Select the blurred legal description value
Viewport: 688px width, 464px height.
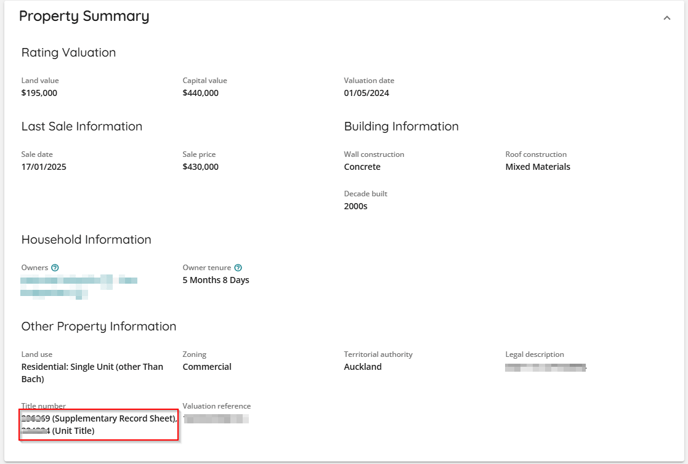pos(545,367)
